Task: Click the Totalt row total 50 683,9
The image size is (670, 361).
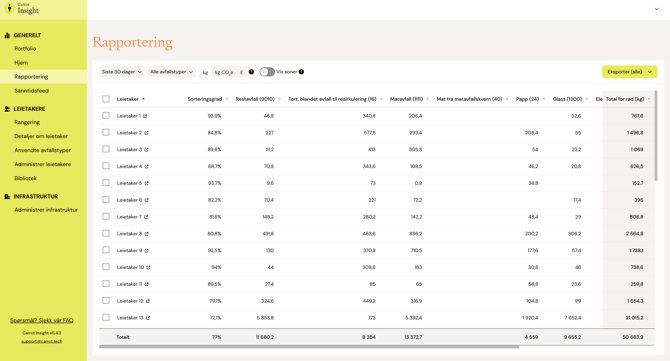Action: point(633,337)
